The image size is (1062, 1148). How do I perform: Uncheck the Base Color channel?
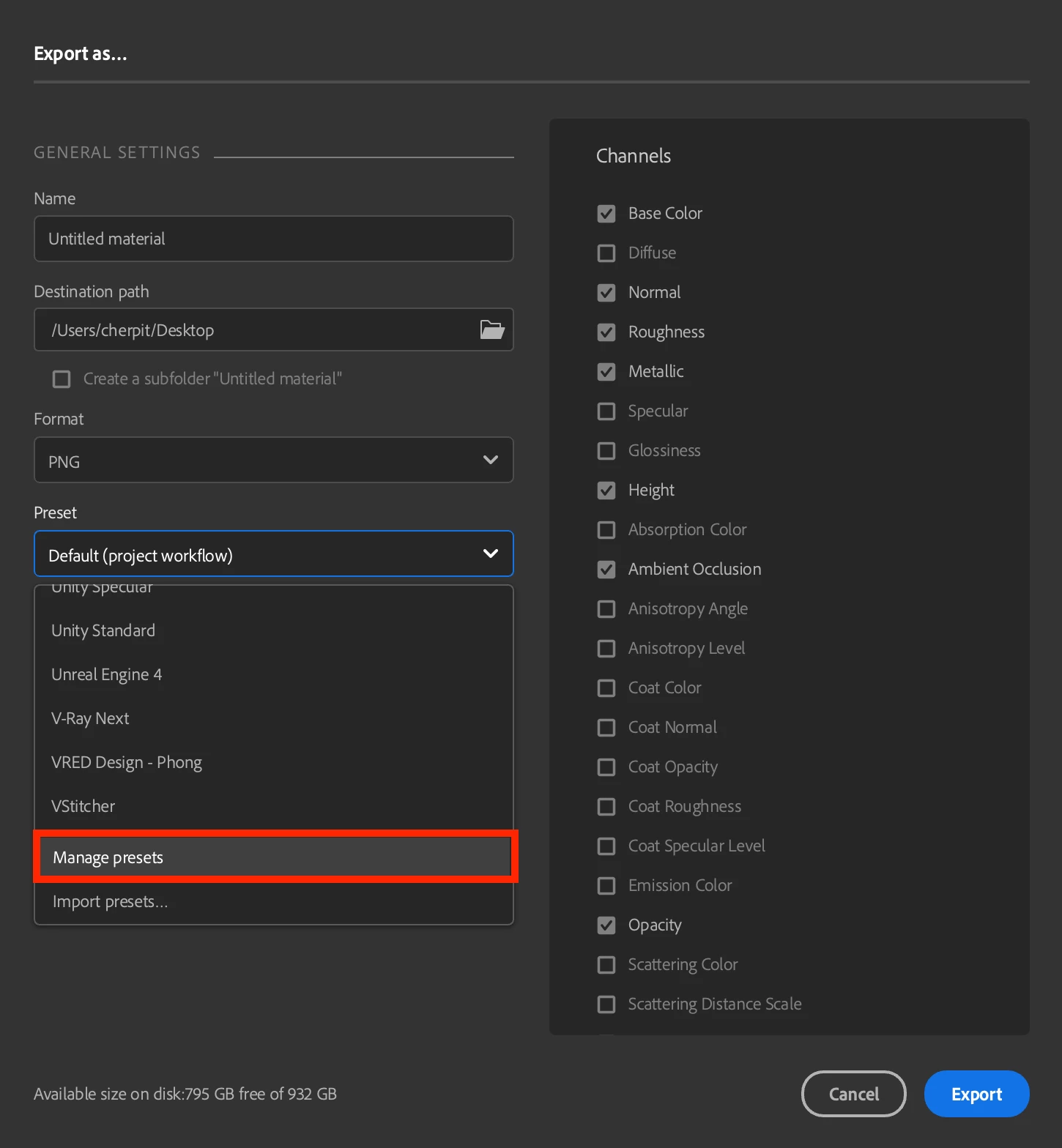pos(606,214)
